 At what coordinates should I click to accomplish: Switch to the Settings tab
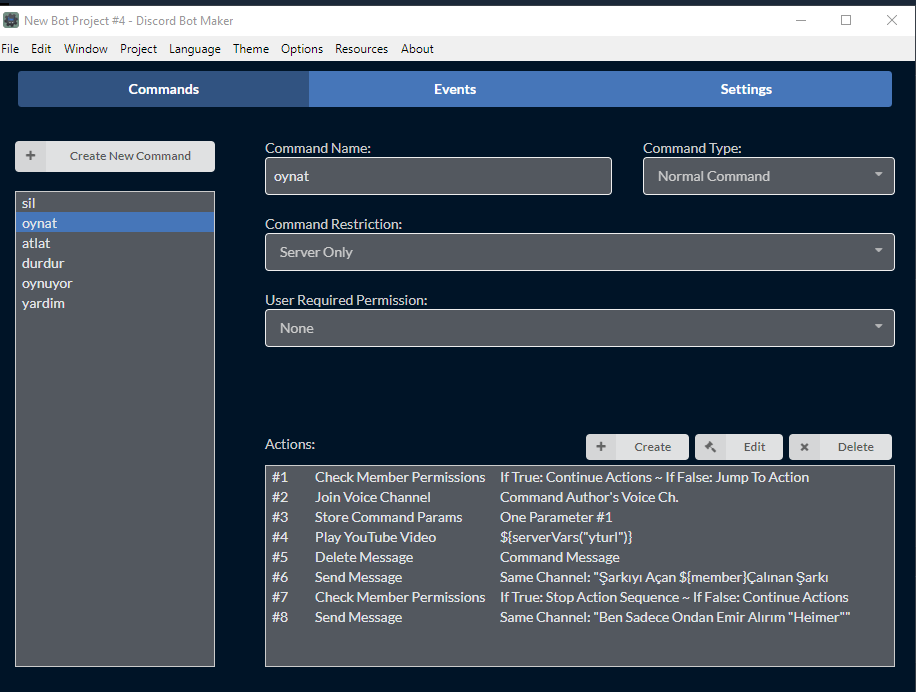click(746, 89)
